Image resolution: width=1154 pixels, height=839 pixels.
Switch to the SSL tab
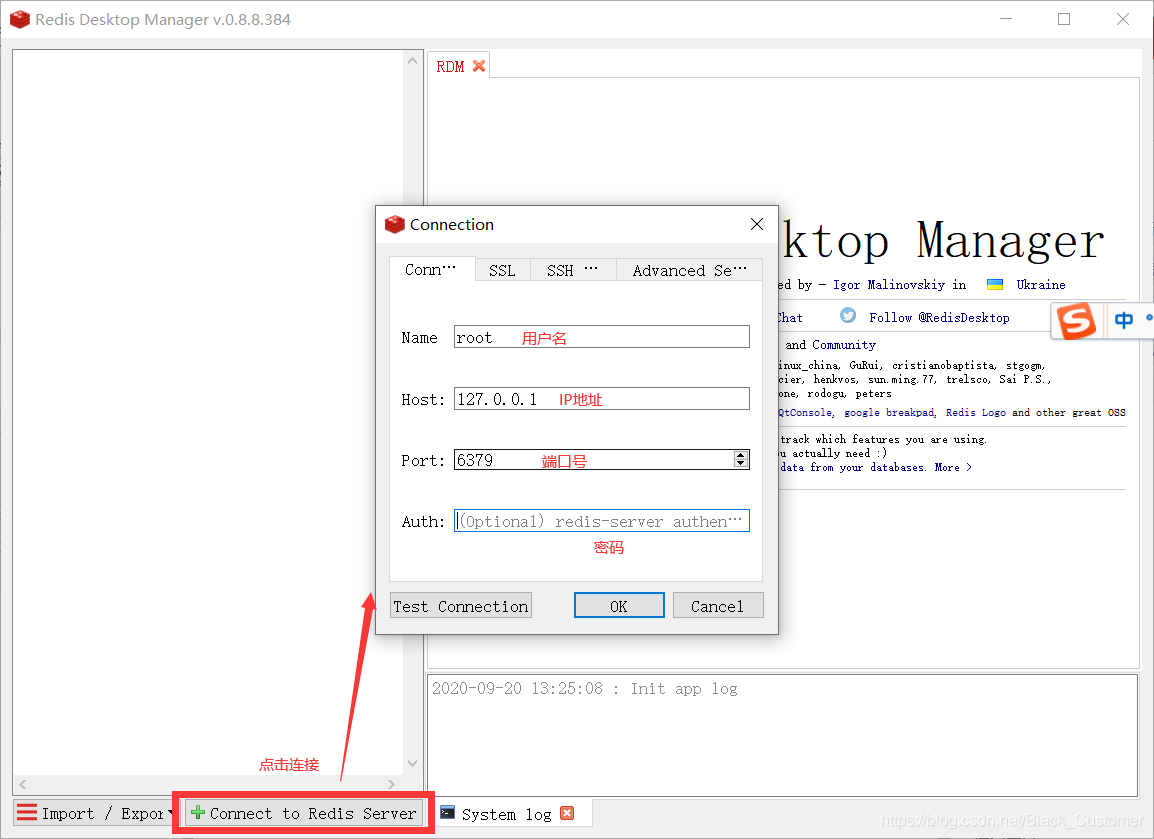click(502, 270)
